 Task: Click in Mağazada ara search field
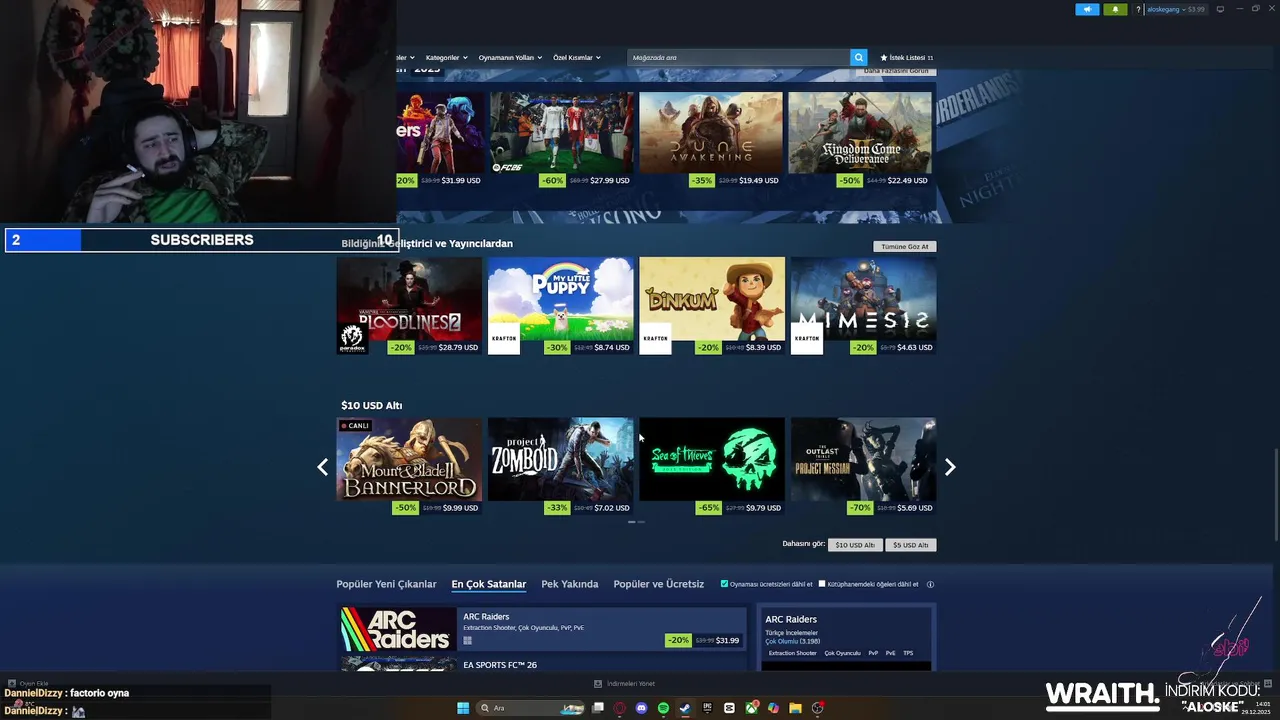point(739,57)
